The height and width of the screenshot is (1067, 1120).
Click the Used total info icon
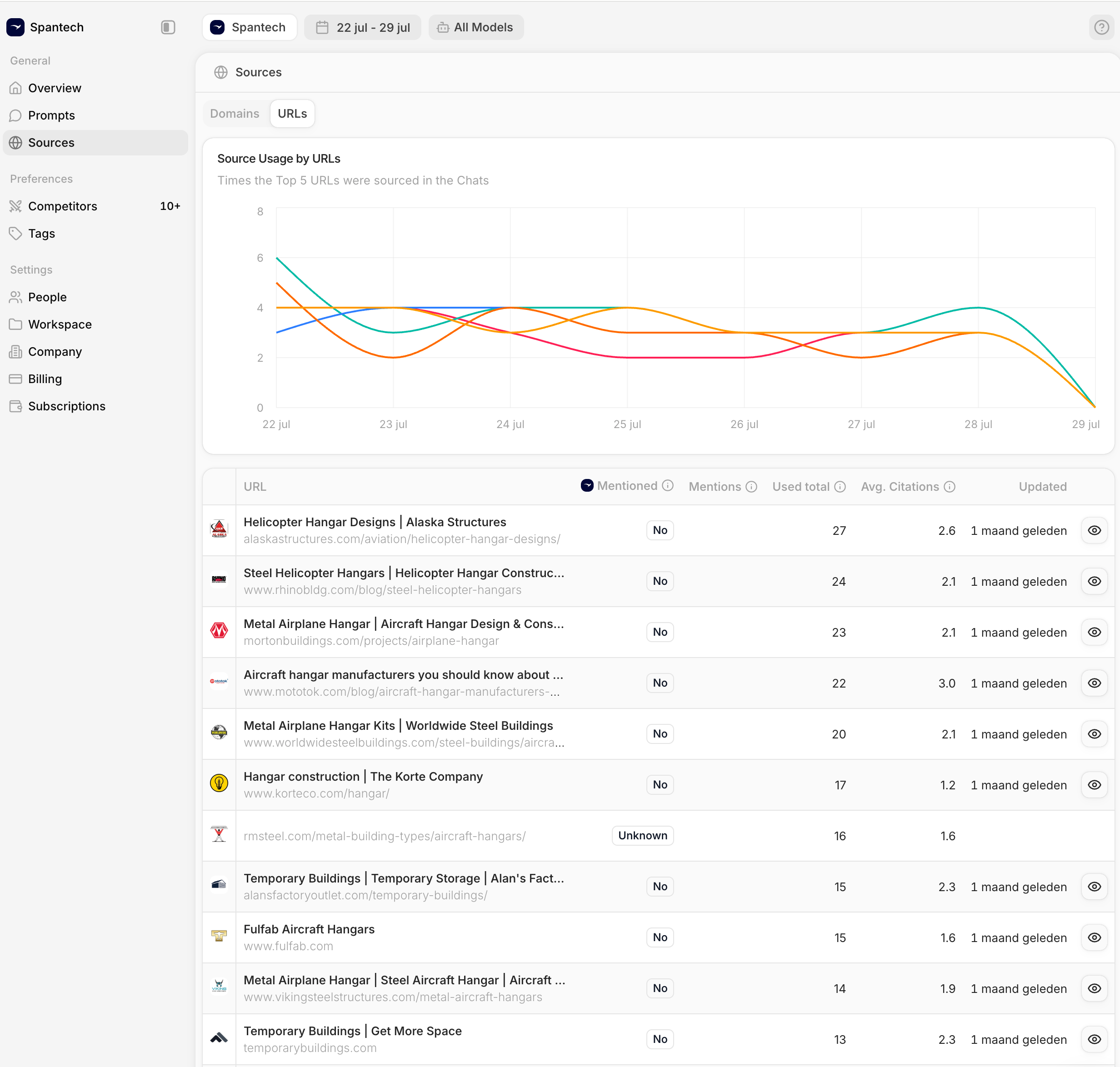click(x=840, y=487)
